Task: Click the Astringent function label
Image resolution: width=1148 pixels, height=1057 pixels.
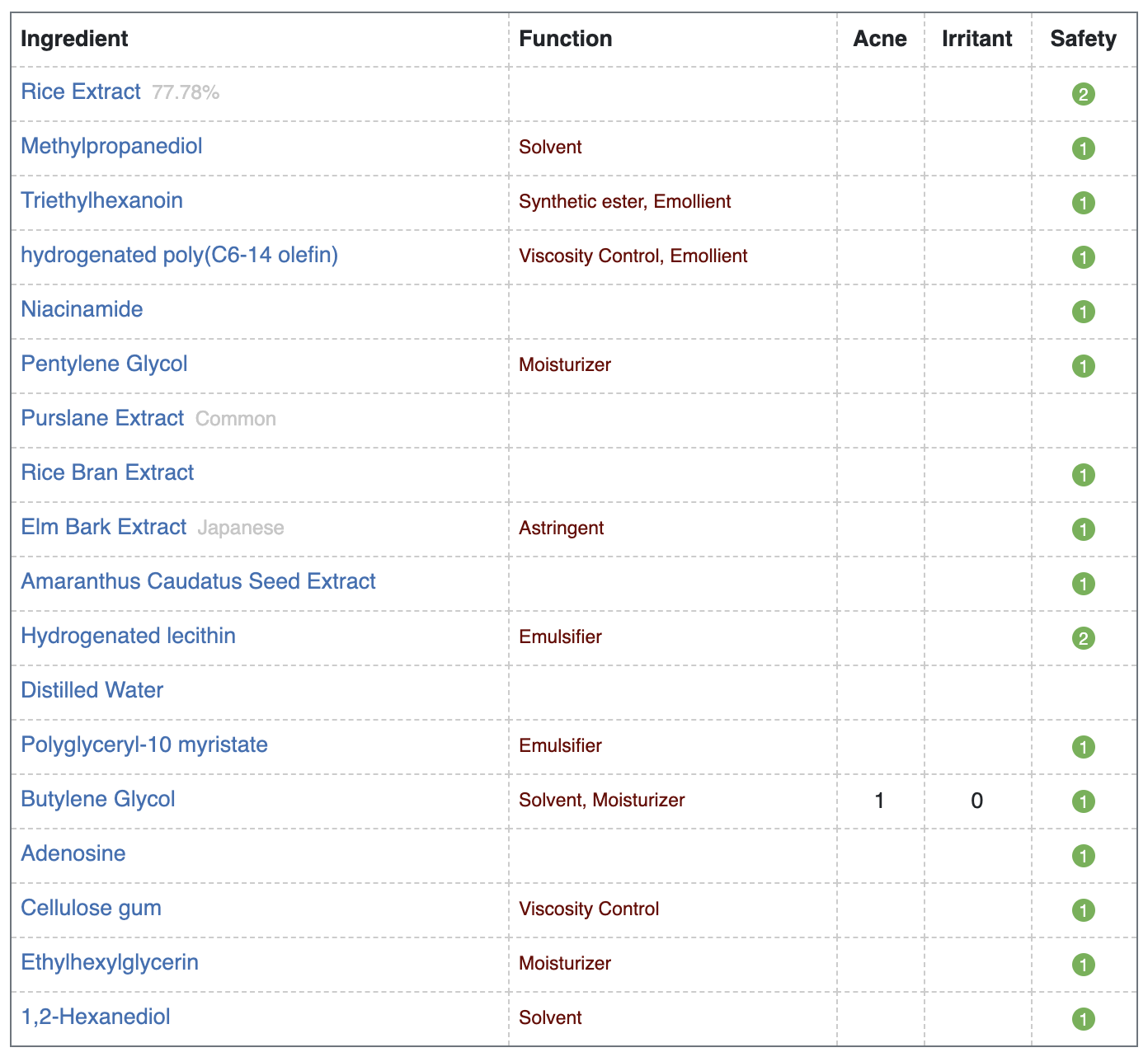Action: pyautogui.click(x=561, y=528)
